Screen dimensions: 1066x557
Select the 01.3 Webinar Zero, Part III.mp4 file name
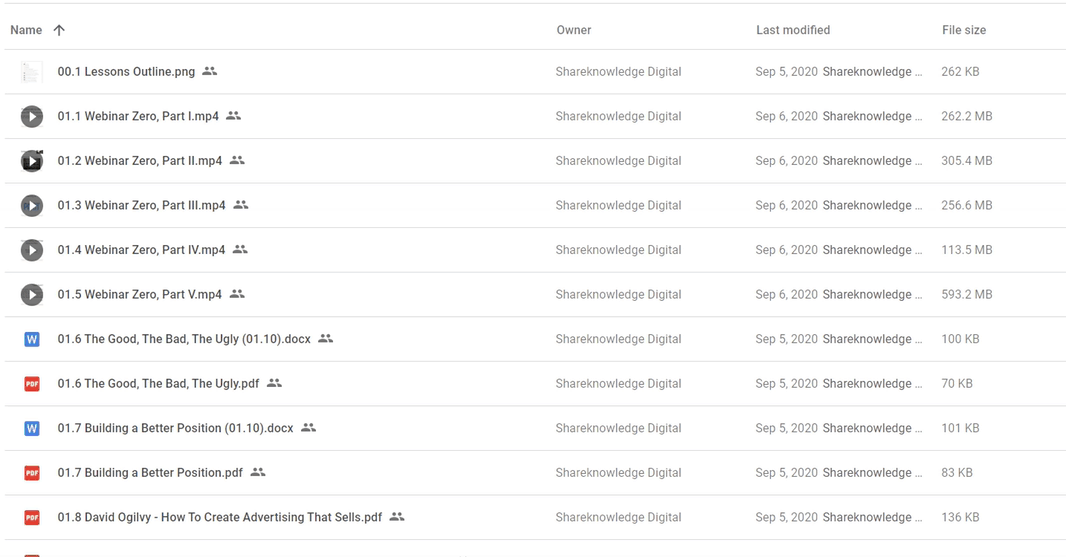tap(141, 205)
